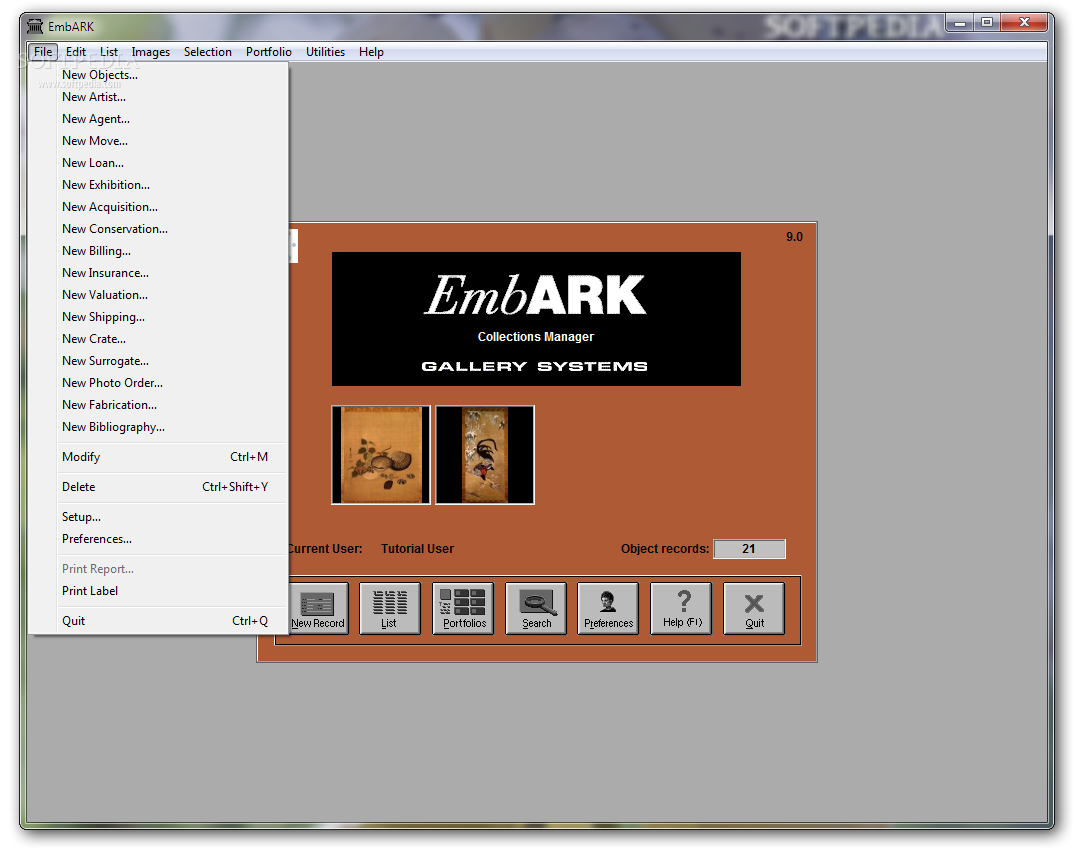The image size is (1075, 850).
Task: Open the Selection menu
Action: pyautogui.click(x=207, y=51)
